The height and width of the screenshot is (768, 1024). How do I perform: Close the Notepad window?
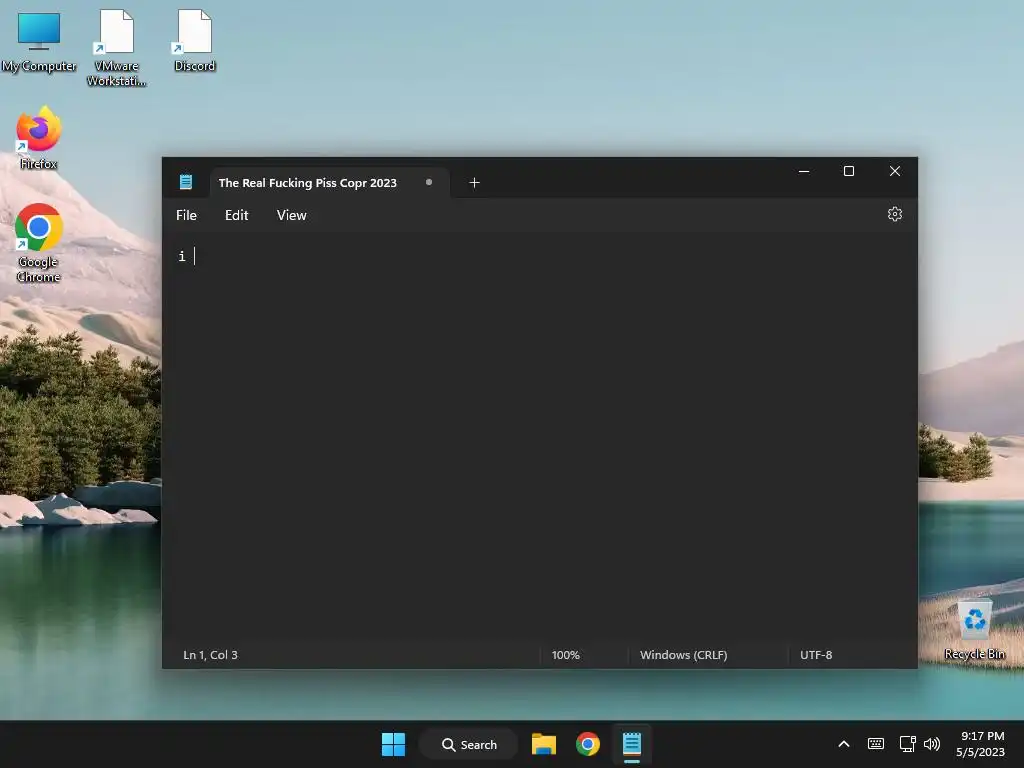pos(895,171)
